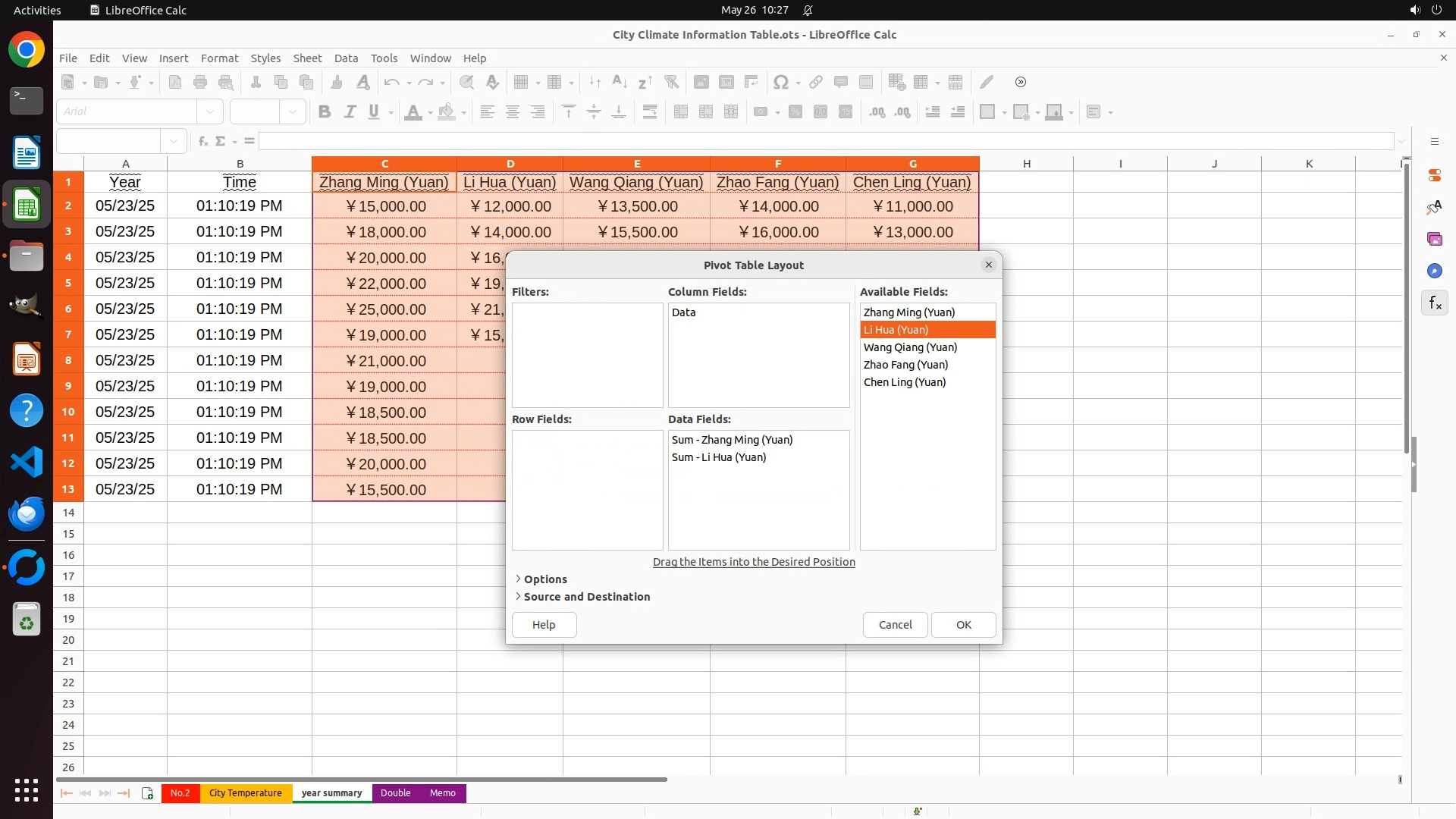Open the Navigator sidebar icon
1456x819 pixels.
click(1435, 271)
